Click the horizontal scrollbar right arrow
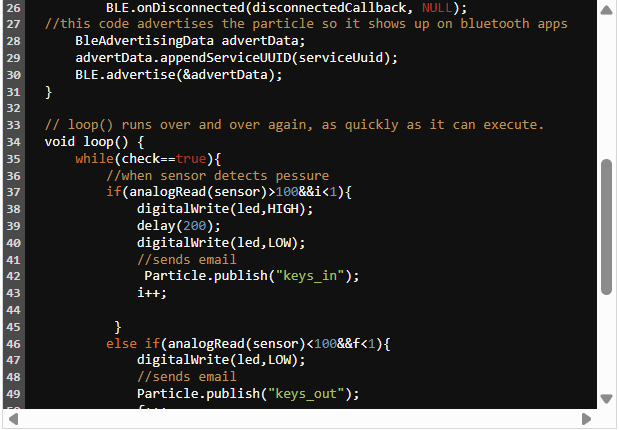 tap(587, 419)
